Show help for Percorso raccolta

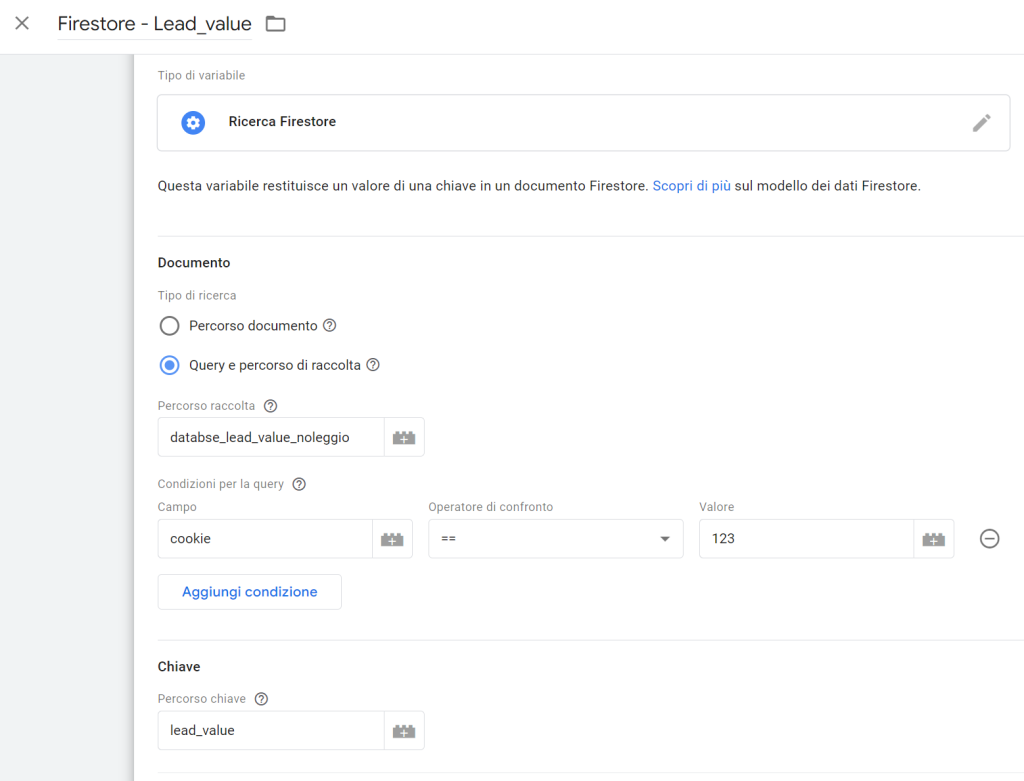(x=270, y=406)
